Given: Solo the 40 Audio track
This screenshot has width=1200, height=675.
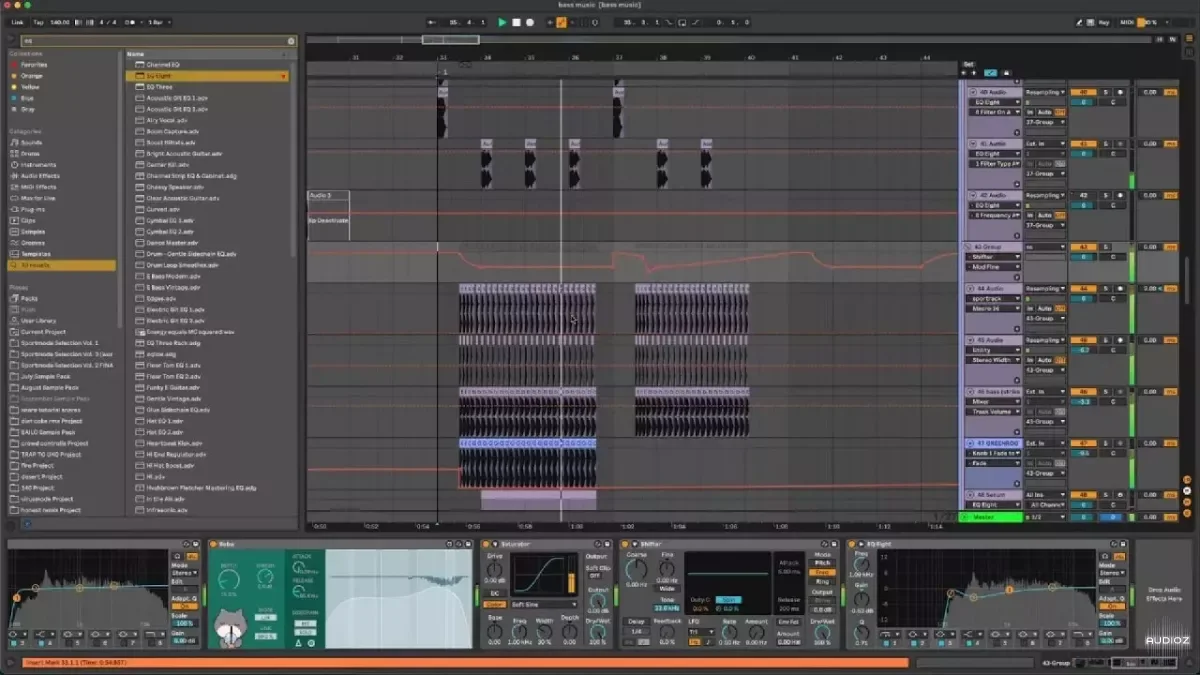Looking at the screenshot, I should (x=1107, y=92).
